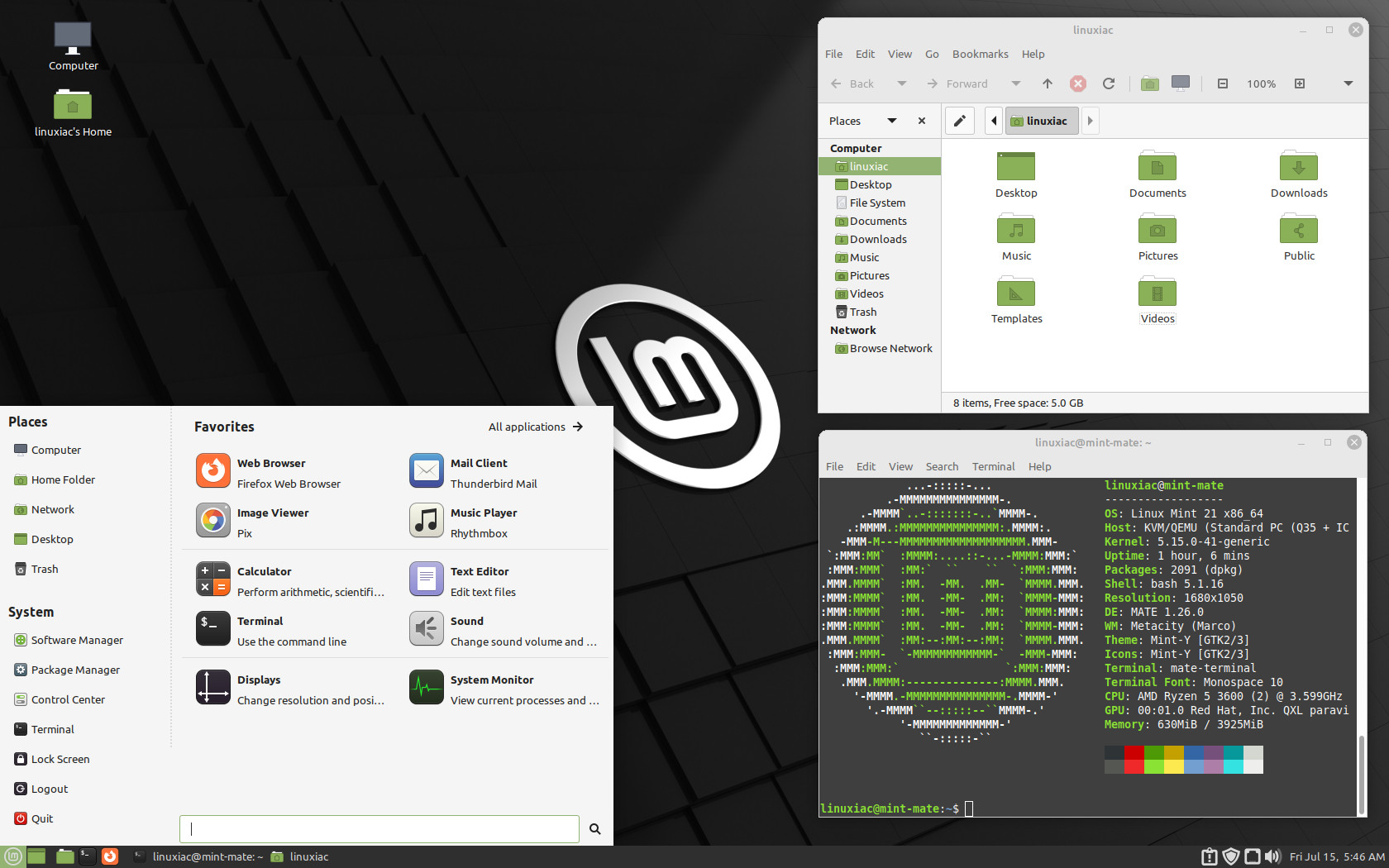Image resolution: width=1389 pixels, height=868 pixels.
Task: Click Back button in file manager
Action: click(852, 83)
